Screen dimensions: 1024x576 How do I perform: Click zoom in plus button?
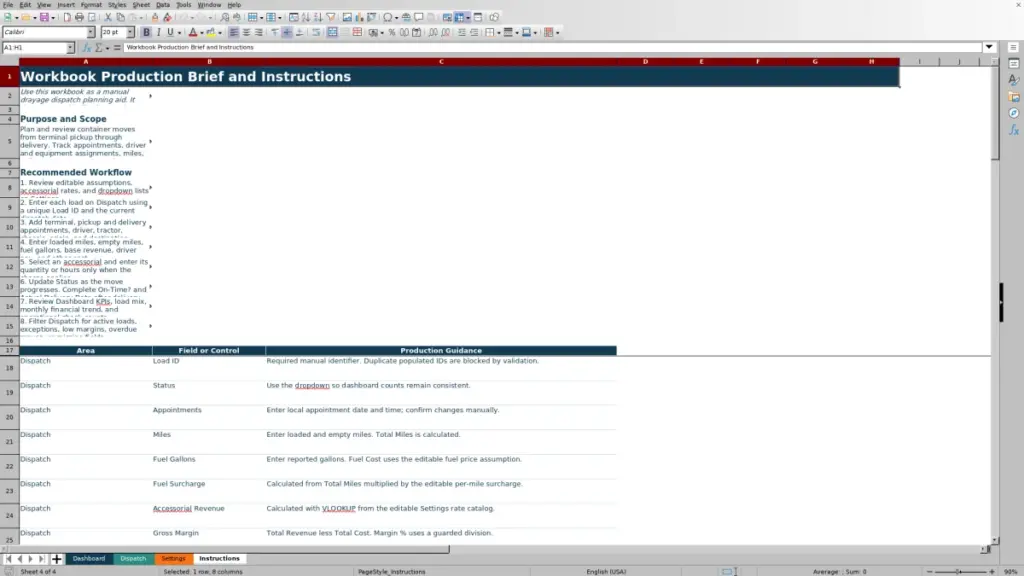992,571
